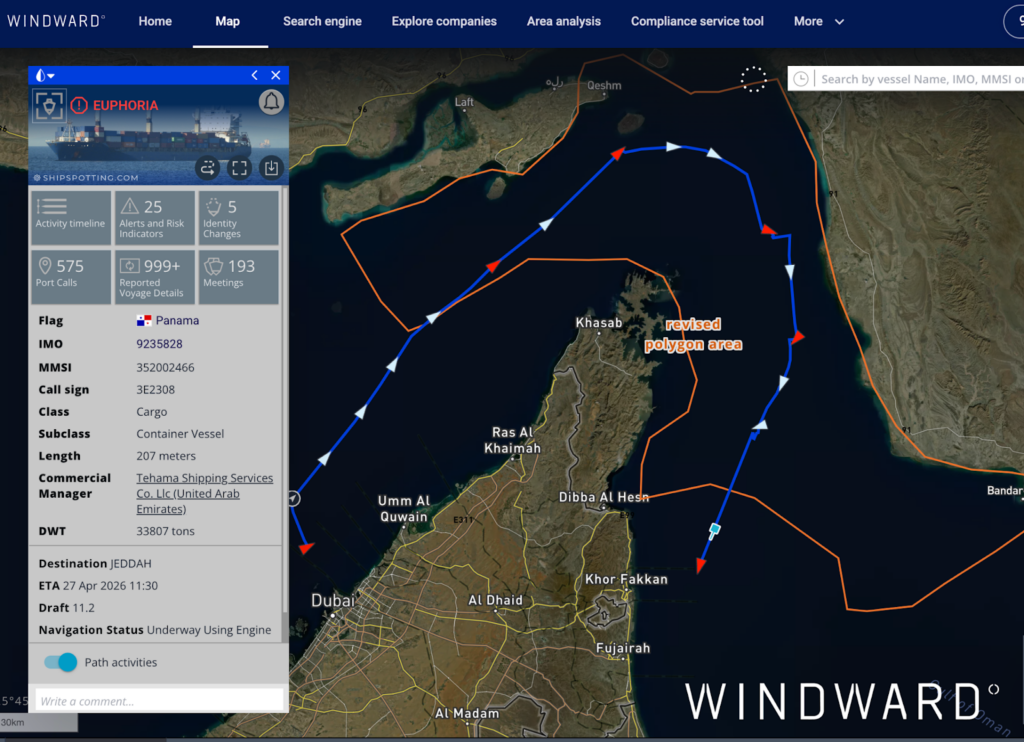Open Reported Voyage Details tile

[x=155, y=277]
